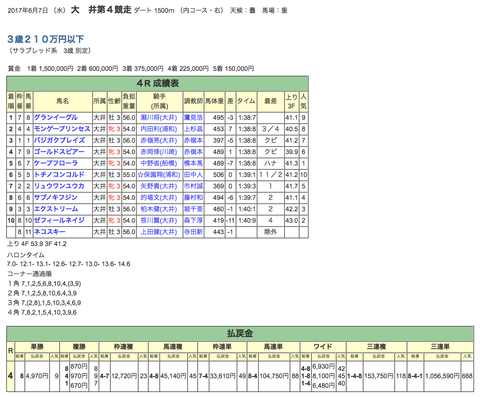Click the margin value 1 1/2

270,175
